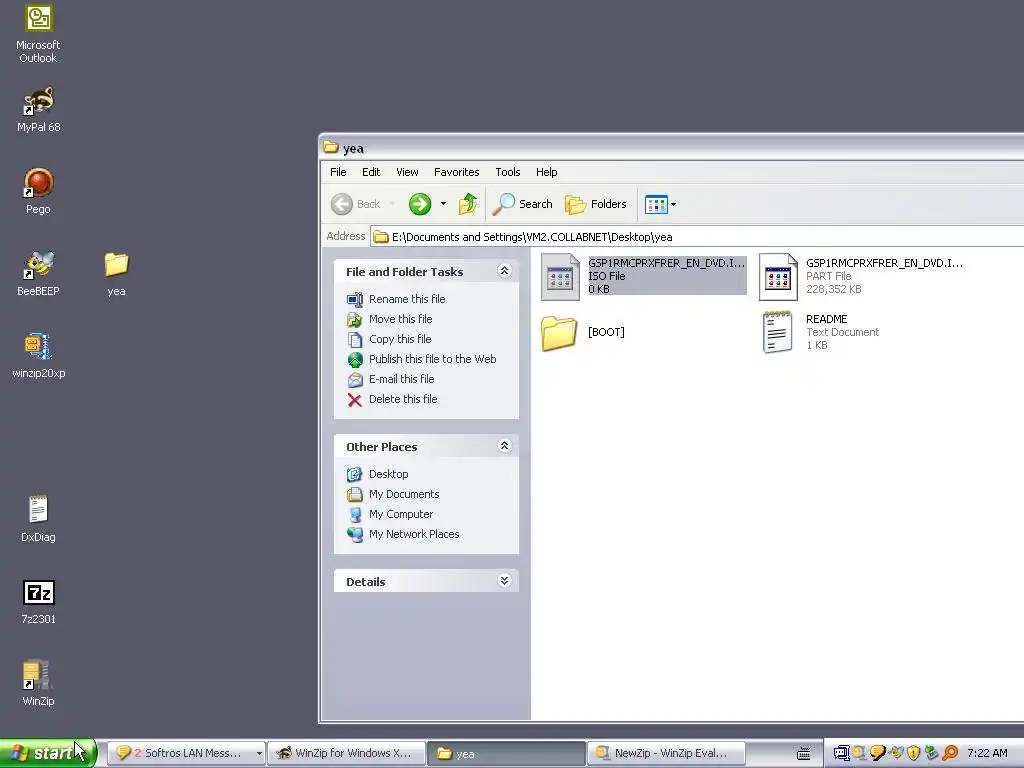The image size is (1024, 768).
Task: Select the BeeBEEP desktop shortcut
Action: pyautogui.click(x=39, y=273)
